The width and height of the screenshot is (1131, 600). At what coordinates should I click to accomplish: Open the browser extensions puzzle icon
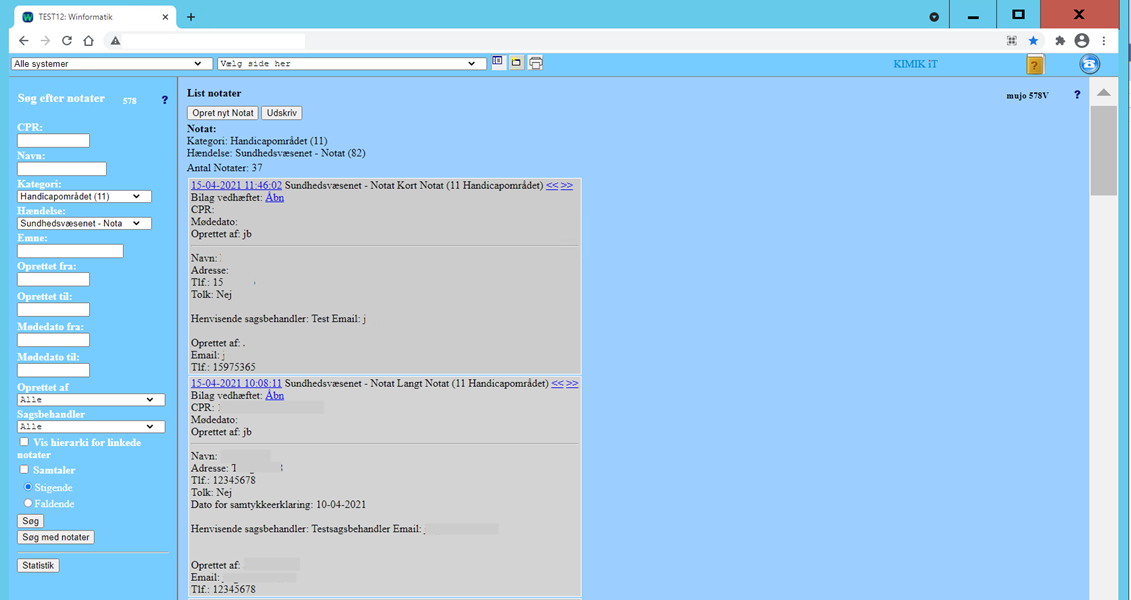(x=1060, y=41)
